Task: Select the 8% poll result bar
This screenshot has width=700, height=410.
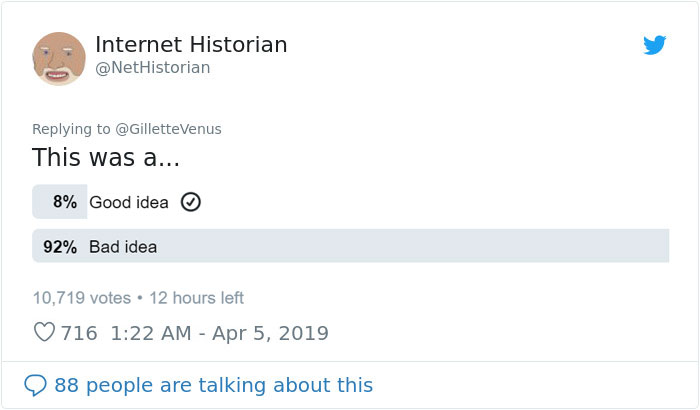Action: point(59,202)
